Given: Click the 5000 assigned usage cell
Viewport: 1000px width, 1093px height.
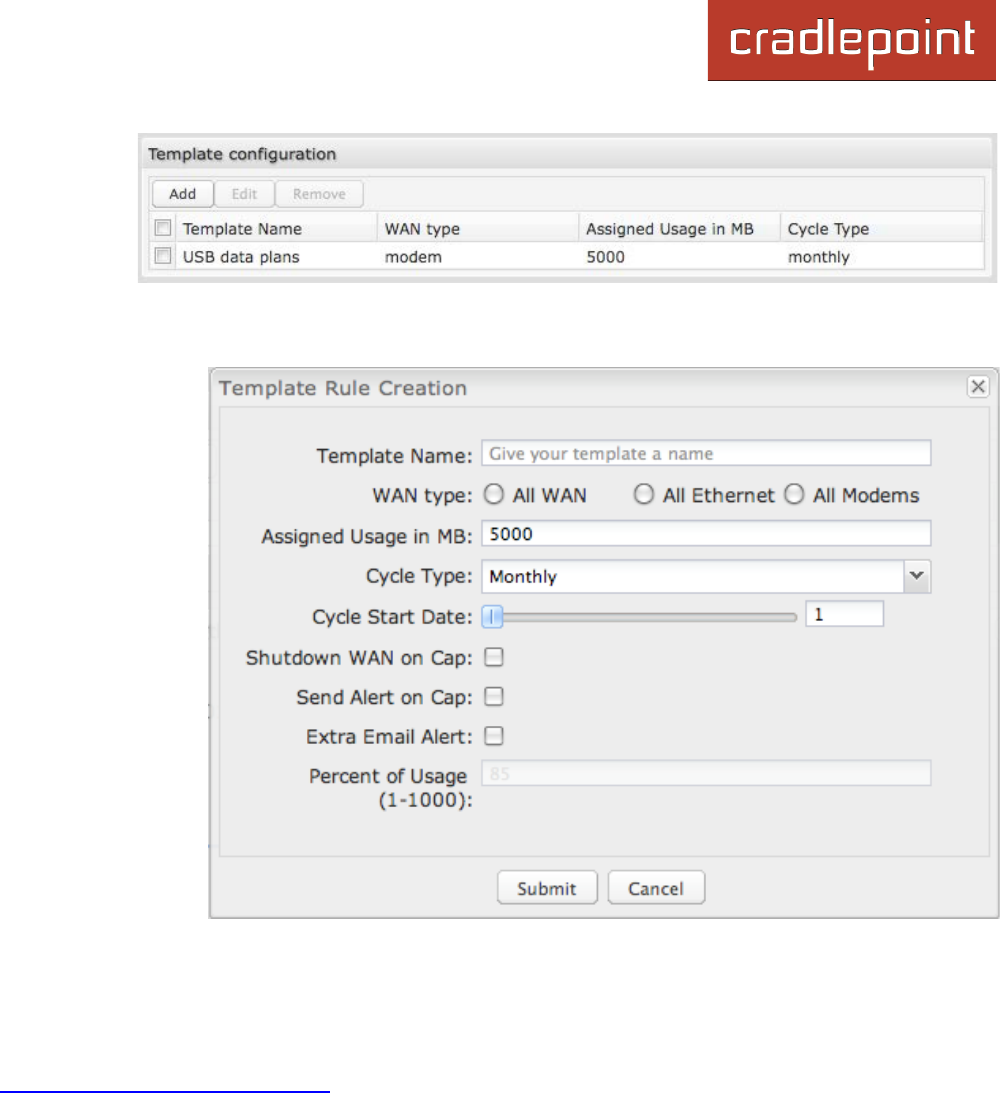Looking at the screenshot, I should [606, 257].
